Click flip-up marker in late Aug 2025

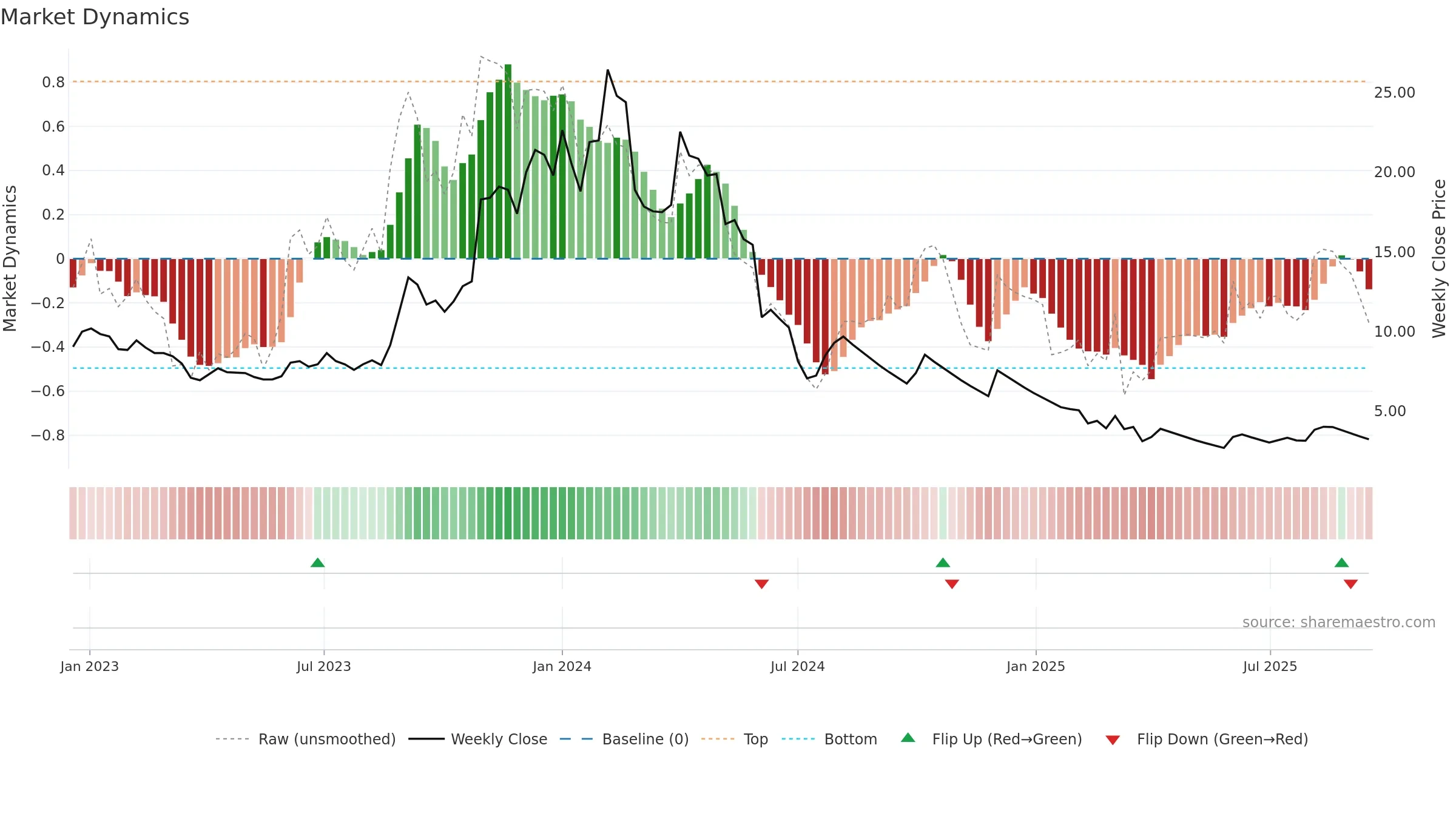[x=1341, y=562]
